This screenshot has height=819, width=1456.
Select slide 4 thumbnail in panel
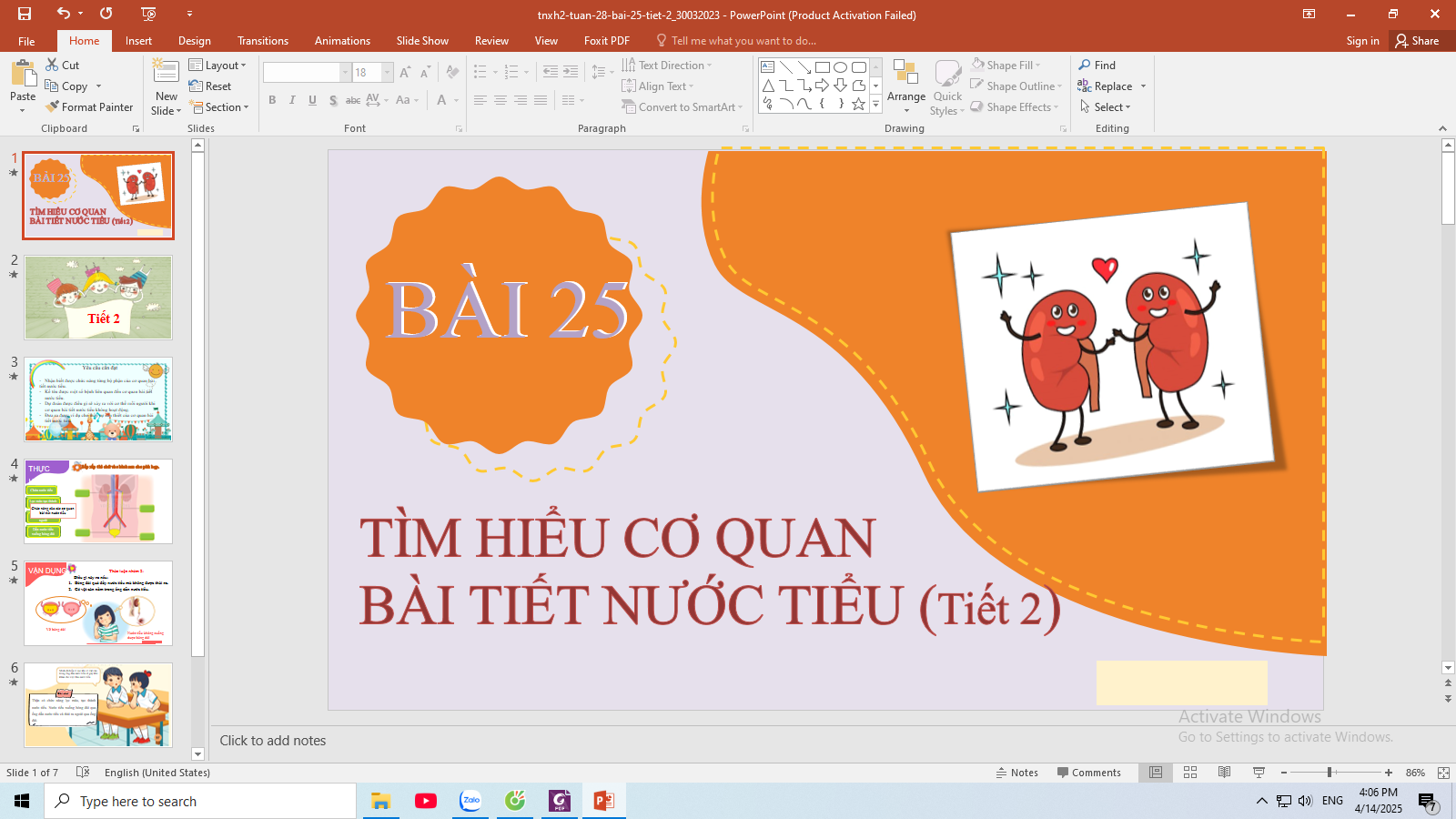point(98,501)
